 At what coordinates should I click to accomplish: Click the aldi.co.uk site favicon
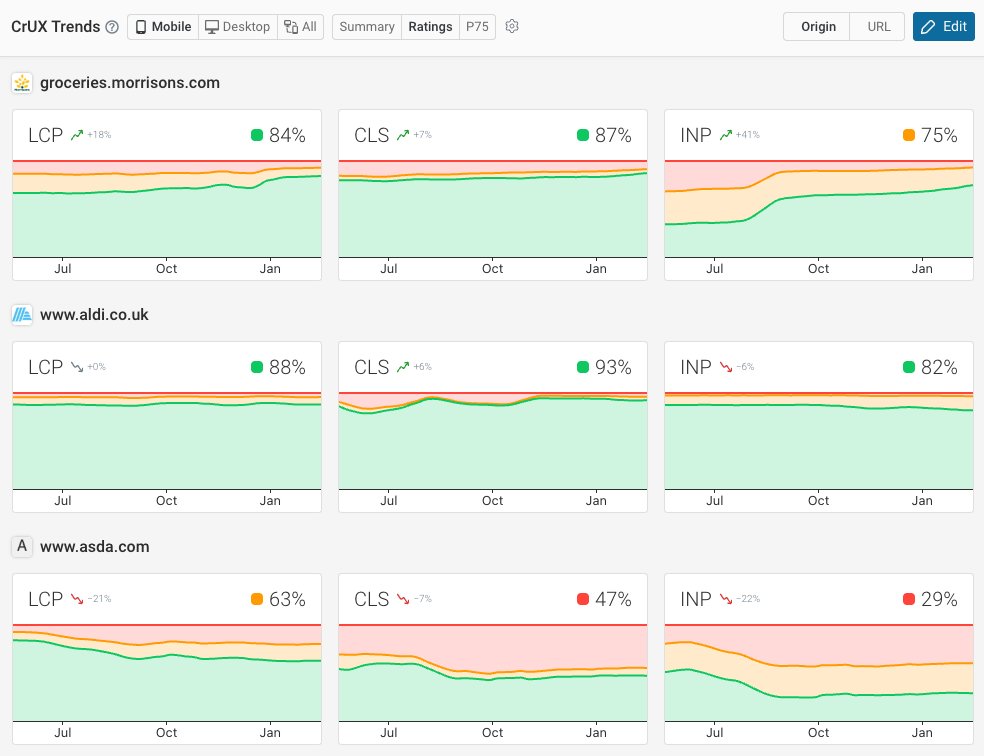coord(22,314)
